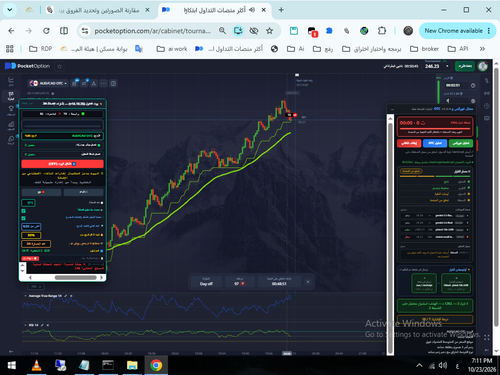Click the three-dots more options chart button
Image resolution: width=500 pixels, height=375 pixels.
pyautogui.click(x=104, y=83)
